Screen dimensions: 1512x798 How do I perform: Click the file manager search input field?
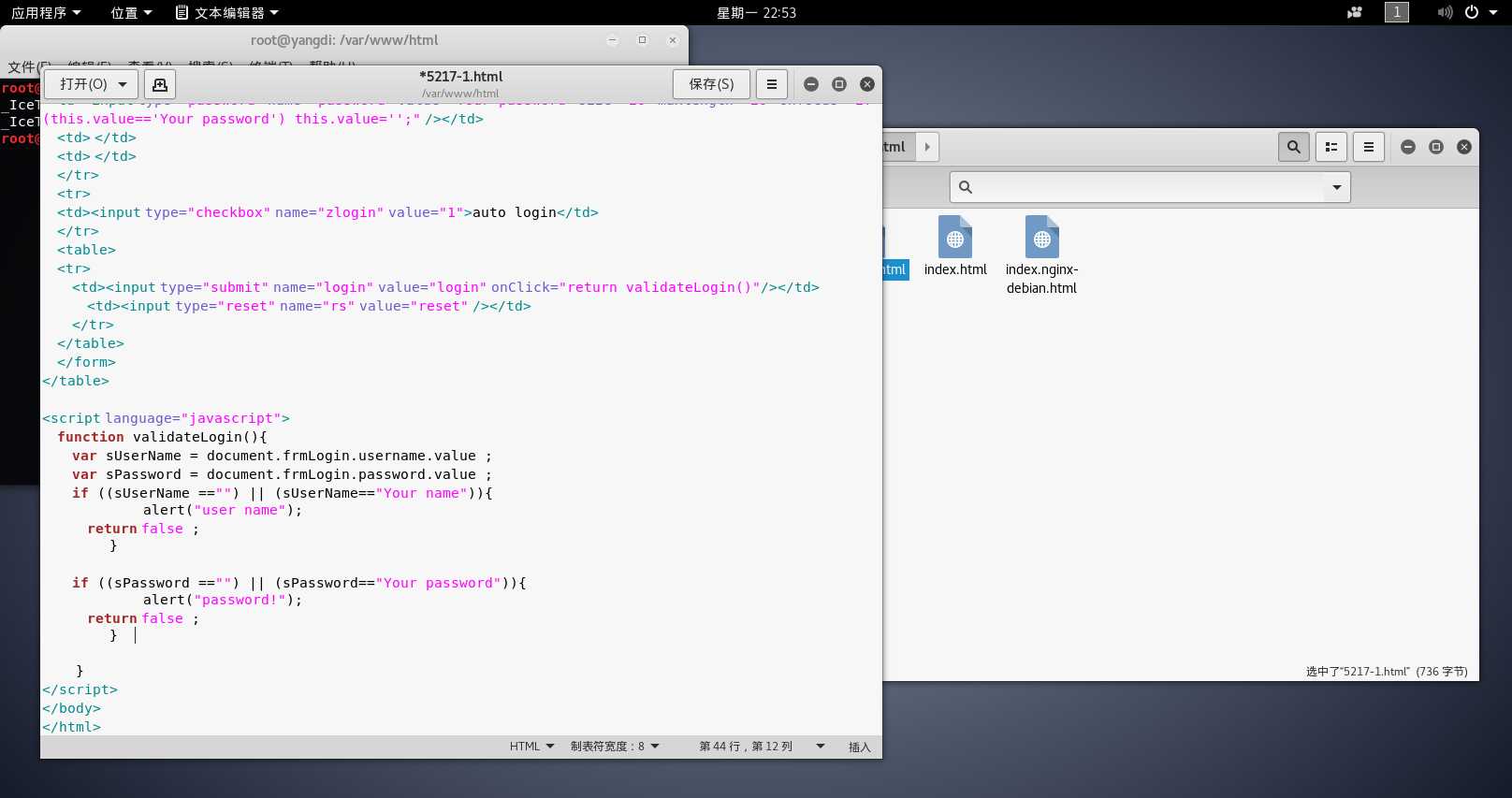[x=1149, y=187]
